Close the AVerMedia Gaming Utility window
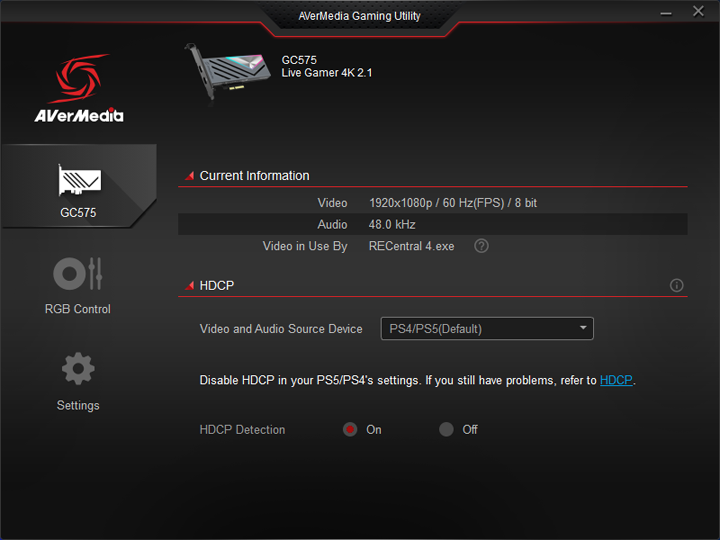Image resolution: width=720 pixels, height=540 pixels. [x=699, y=14]
